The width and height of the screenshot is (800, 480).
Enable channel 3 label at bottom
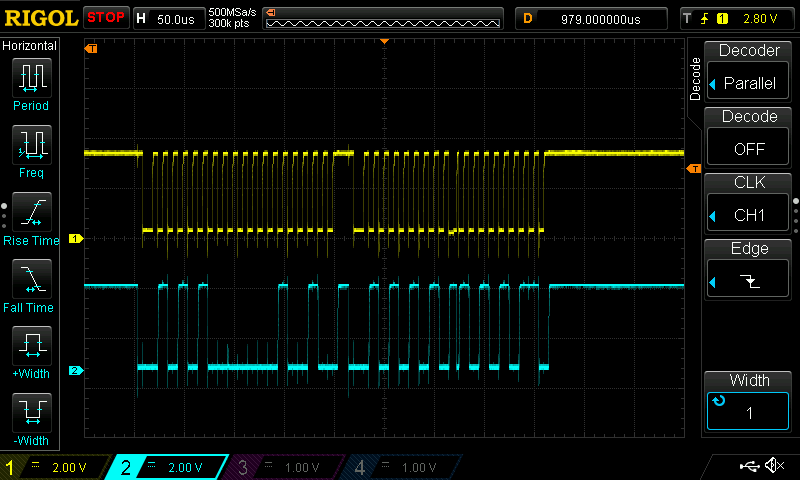tap(284, 467)
